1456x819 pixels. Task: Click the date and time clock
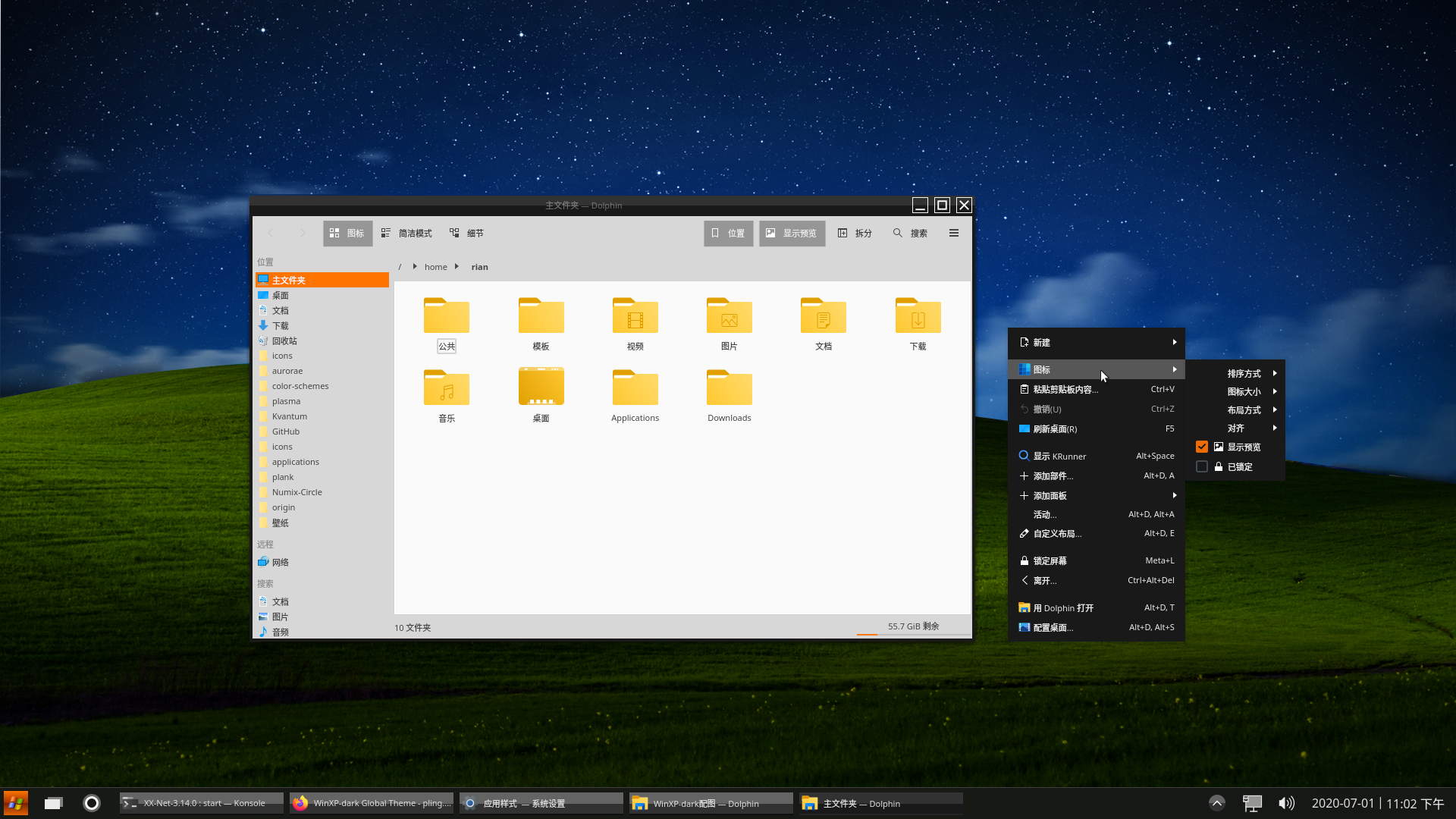point(1377,803)
